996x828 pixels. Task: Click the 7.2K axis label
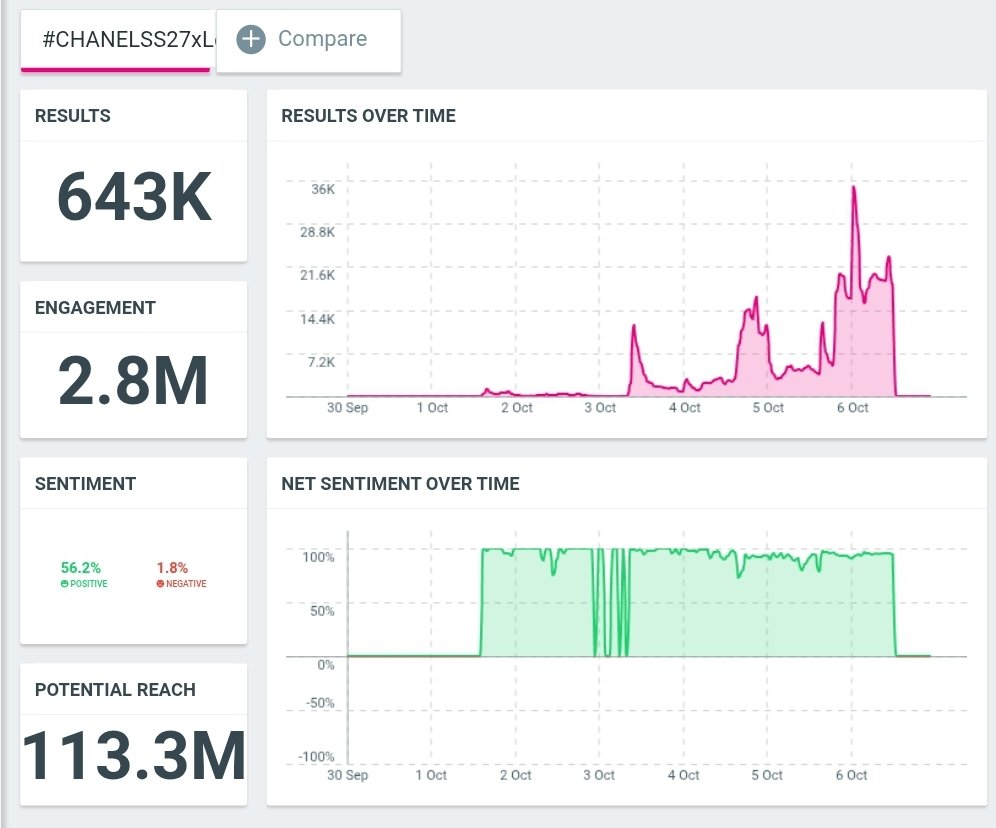coord(321,362)
